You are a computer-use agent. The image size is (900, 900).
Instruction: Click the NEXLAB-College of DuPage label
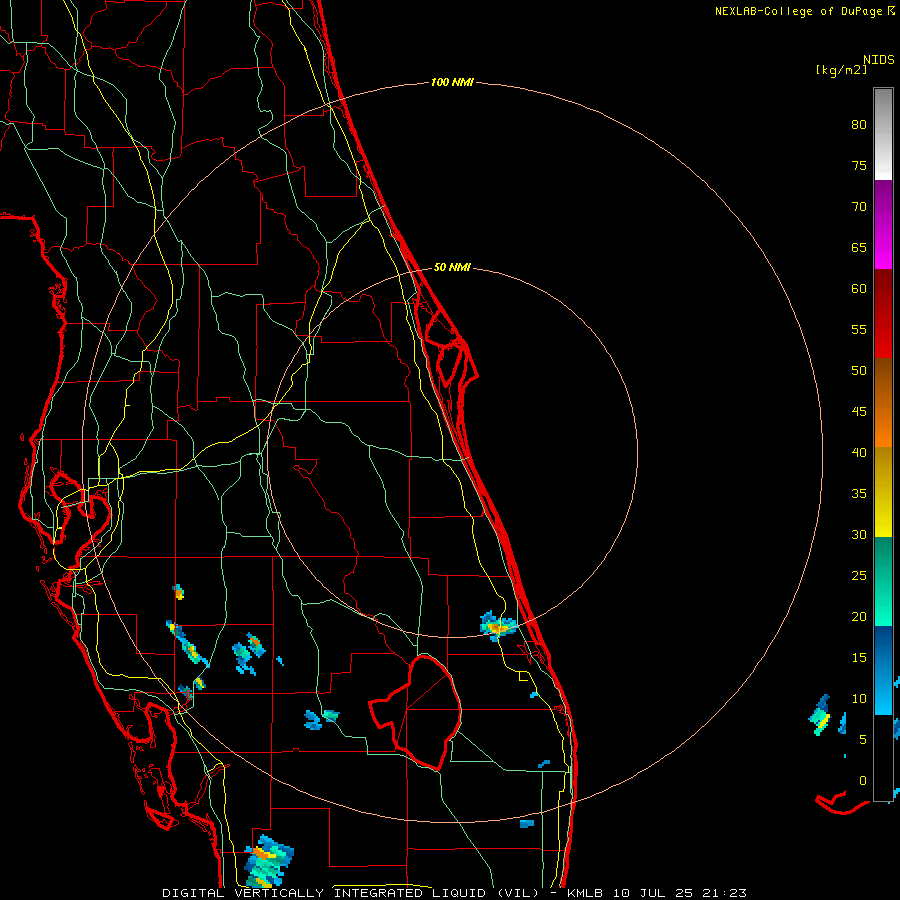[799, 11]
